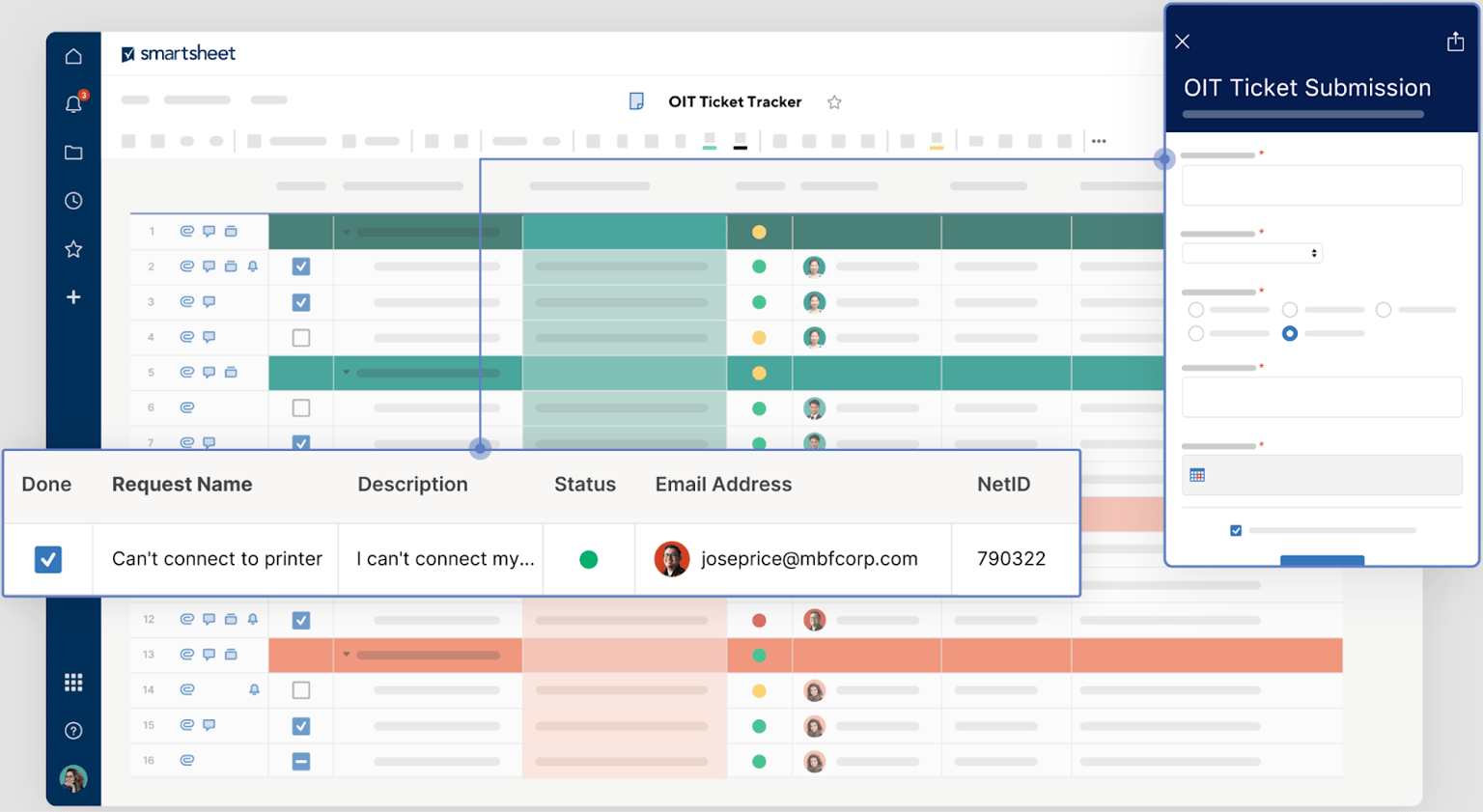Open the date picker in the form
The height and width of the screenshot is (812, 1483).
1197,474
